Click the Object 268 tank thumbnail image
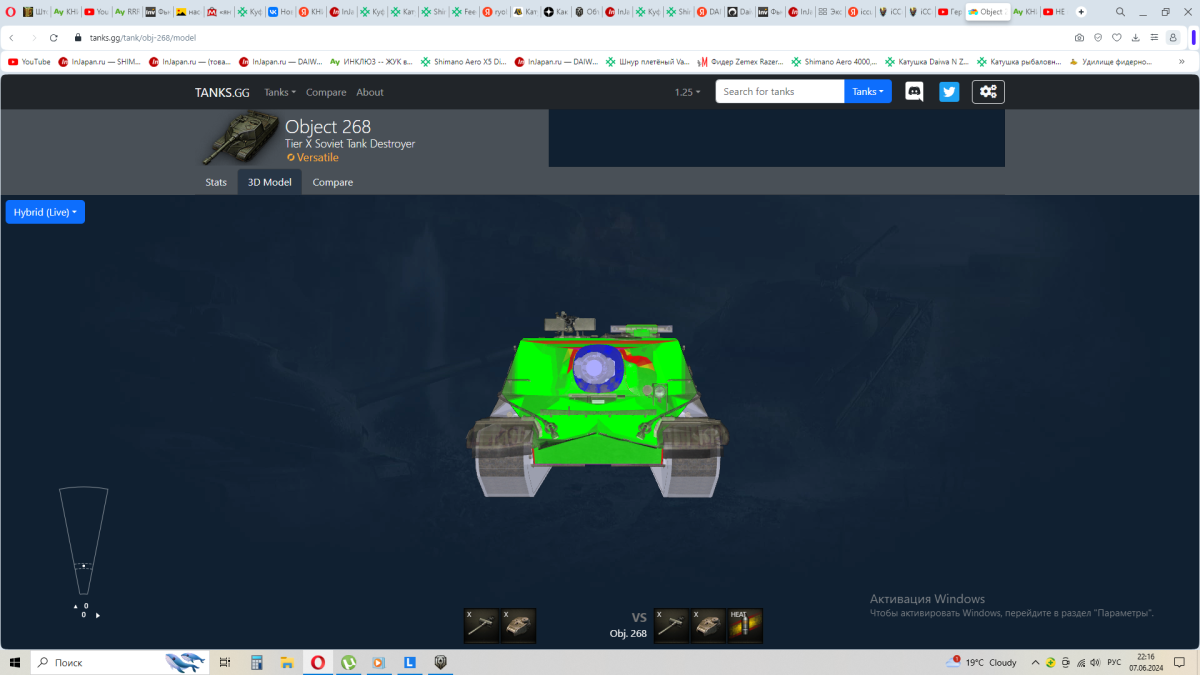Image resolution: width=1200 pixels, height=675 pixels. [x=240, y=138]
